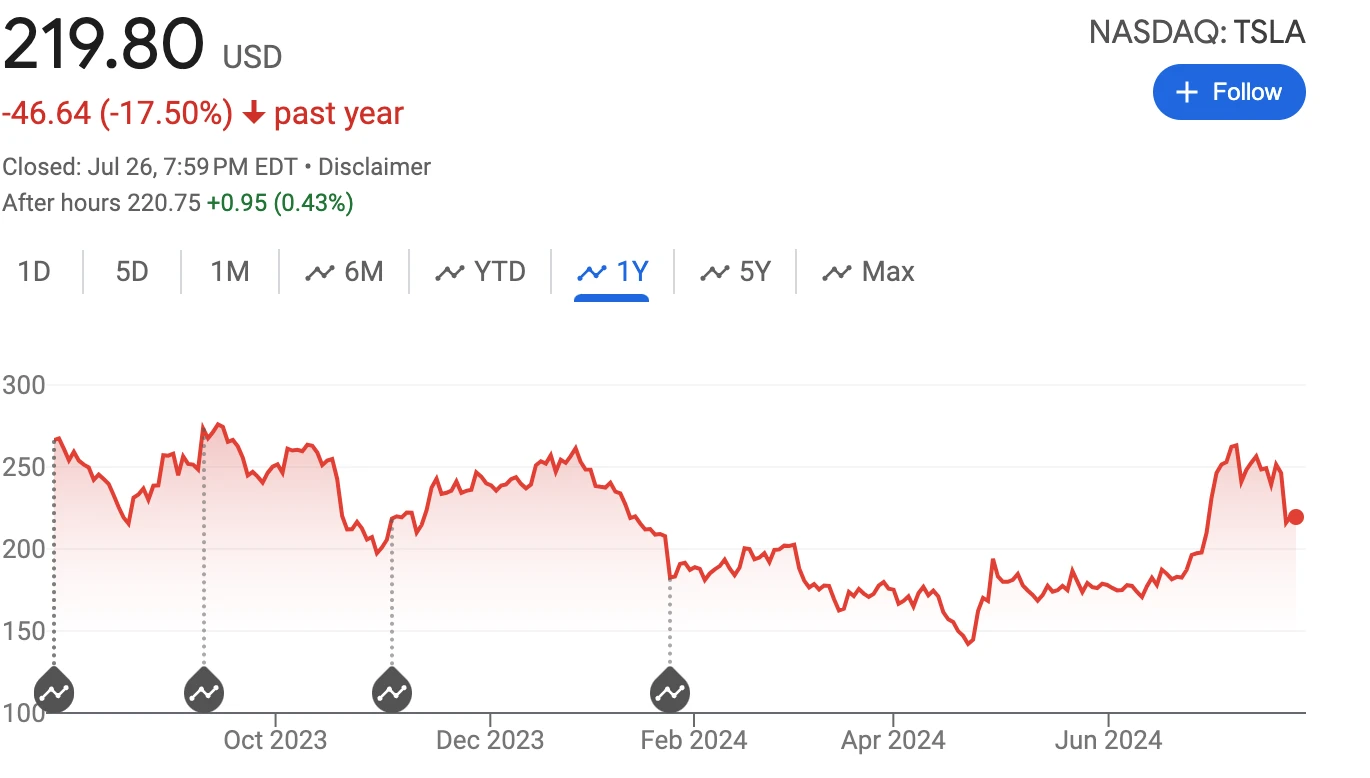Click the trend icon beside 6M

pyautogui.click(x=320, y=272)
